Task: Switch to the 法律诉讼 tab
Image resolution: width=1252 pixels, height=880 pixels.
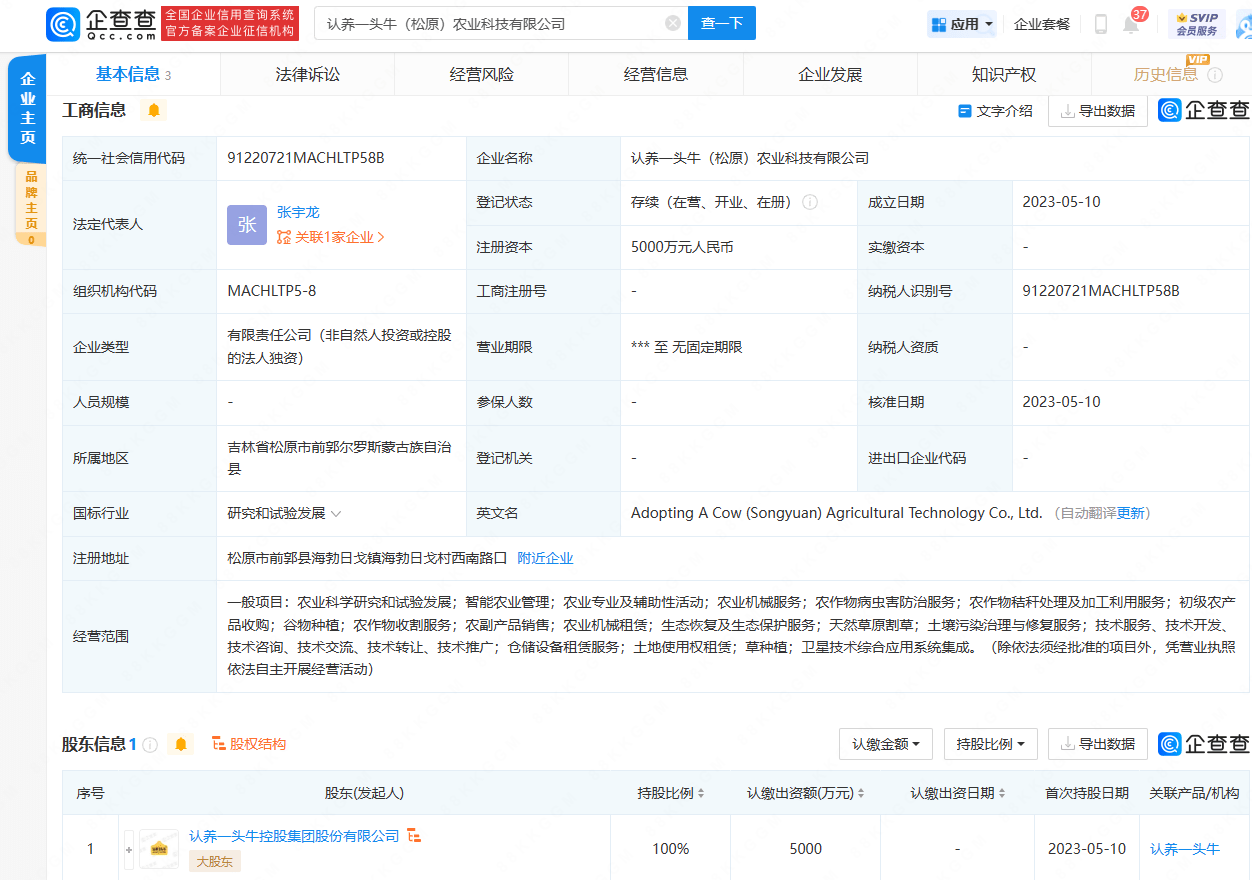Action: tap(307, 74)
